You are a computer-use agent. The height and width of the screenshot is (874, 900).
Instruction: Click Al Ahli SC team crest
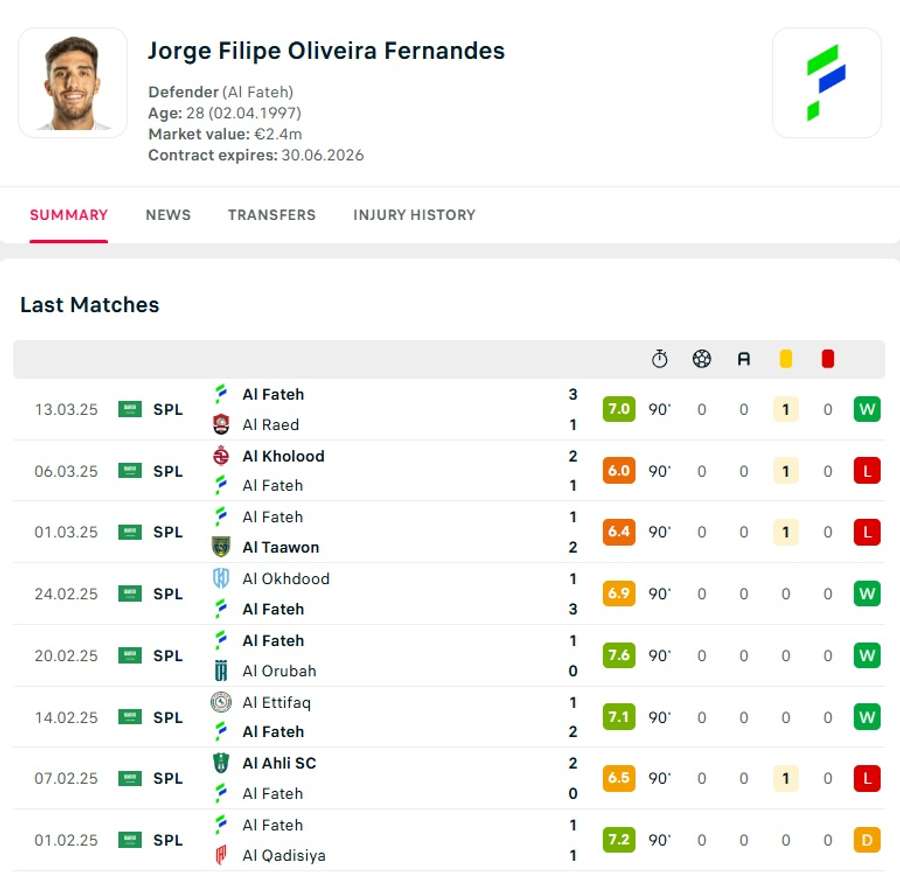(x=221, y=763)
